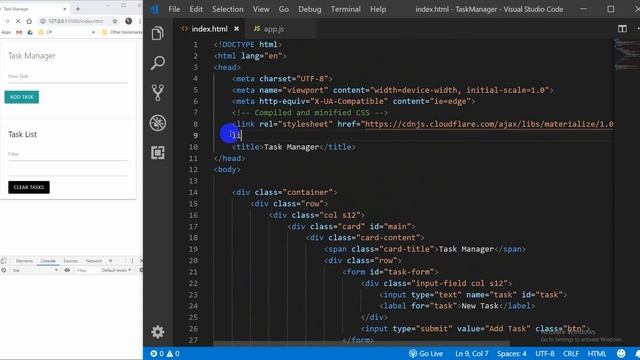Expand the bookmarks bar overflow arrow

tap(93, 32)
